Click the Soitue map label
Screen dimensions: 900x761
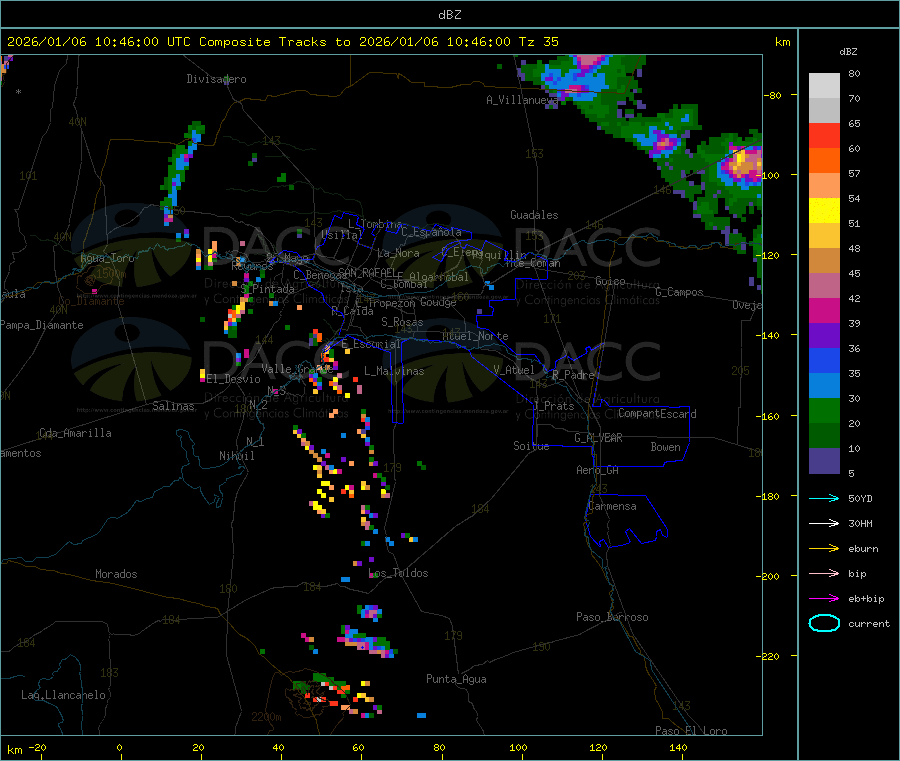(x=531, y=446)
